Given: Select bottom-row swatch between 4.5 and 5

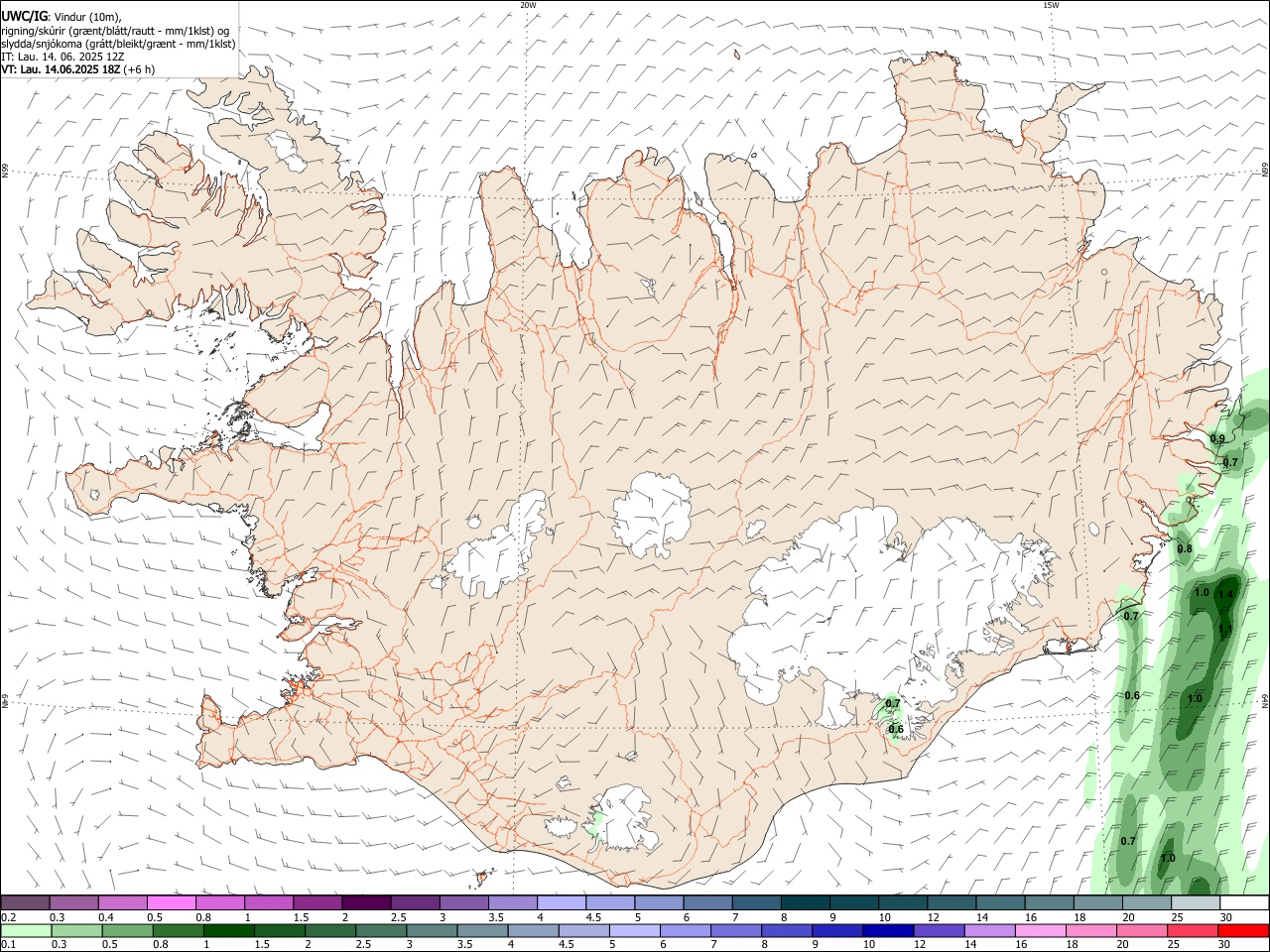Looking at the screenshot, I should click(x=583, y=931).
